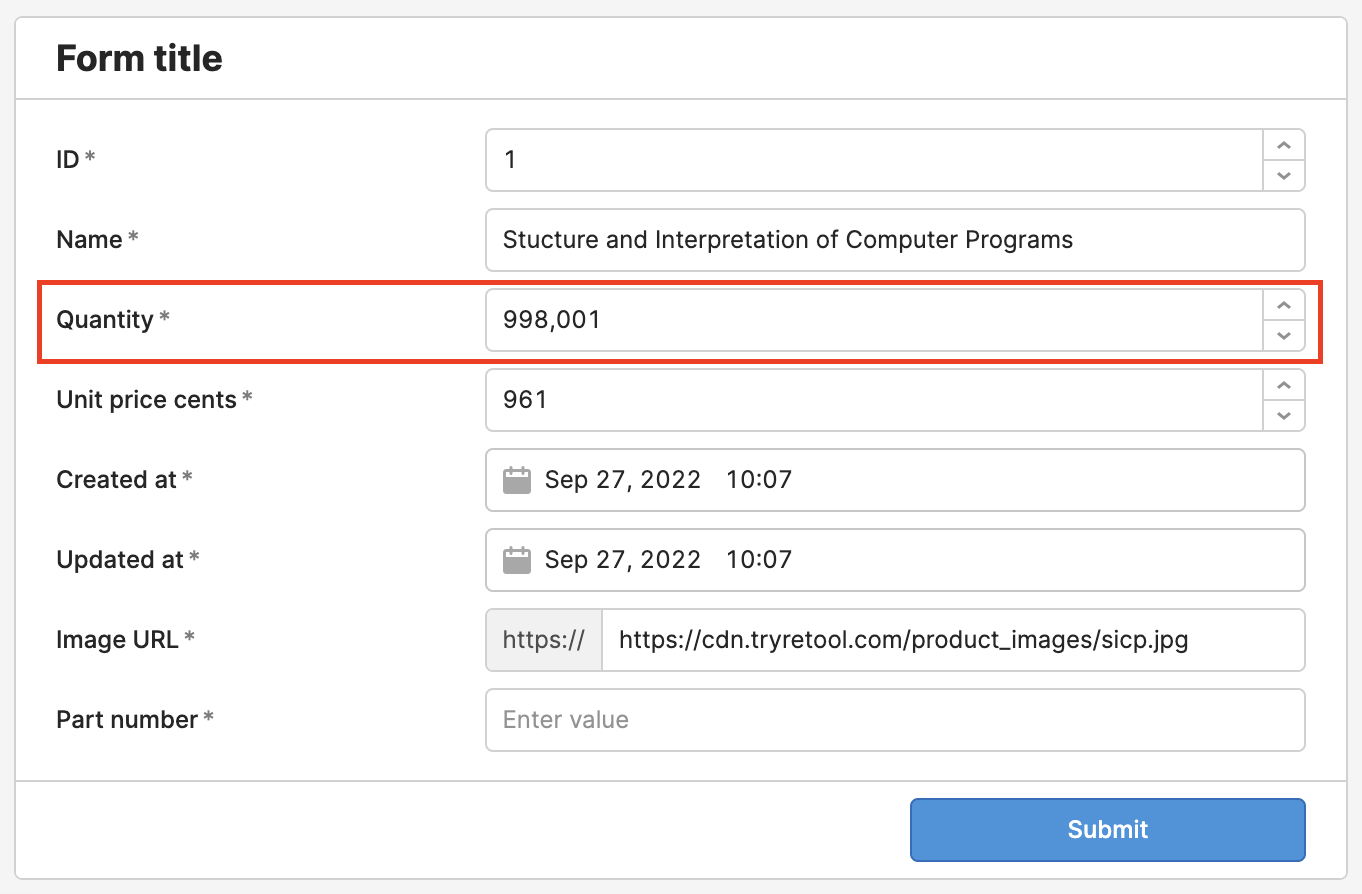Increment the ID value with up arrow
This screenshot has width=1362, height=894.
pyautogui.click(x=1284, y=145)
